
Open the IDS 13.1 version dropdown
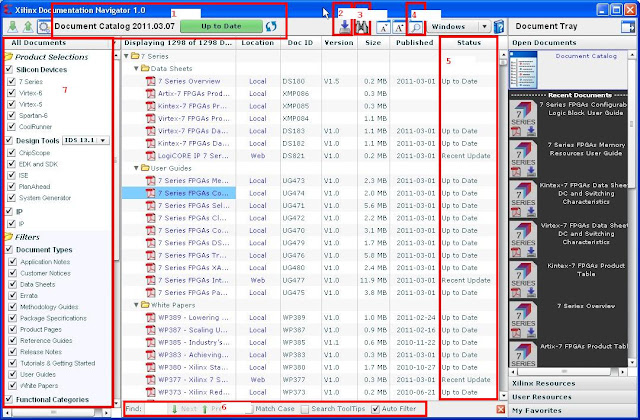86,140
